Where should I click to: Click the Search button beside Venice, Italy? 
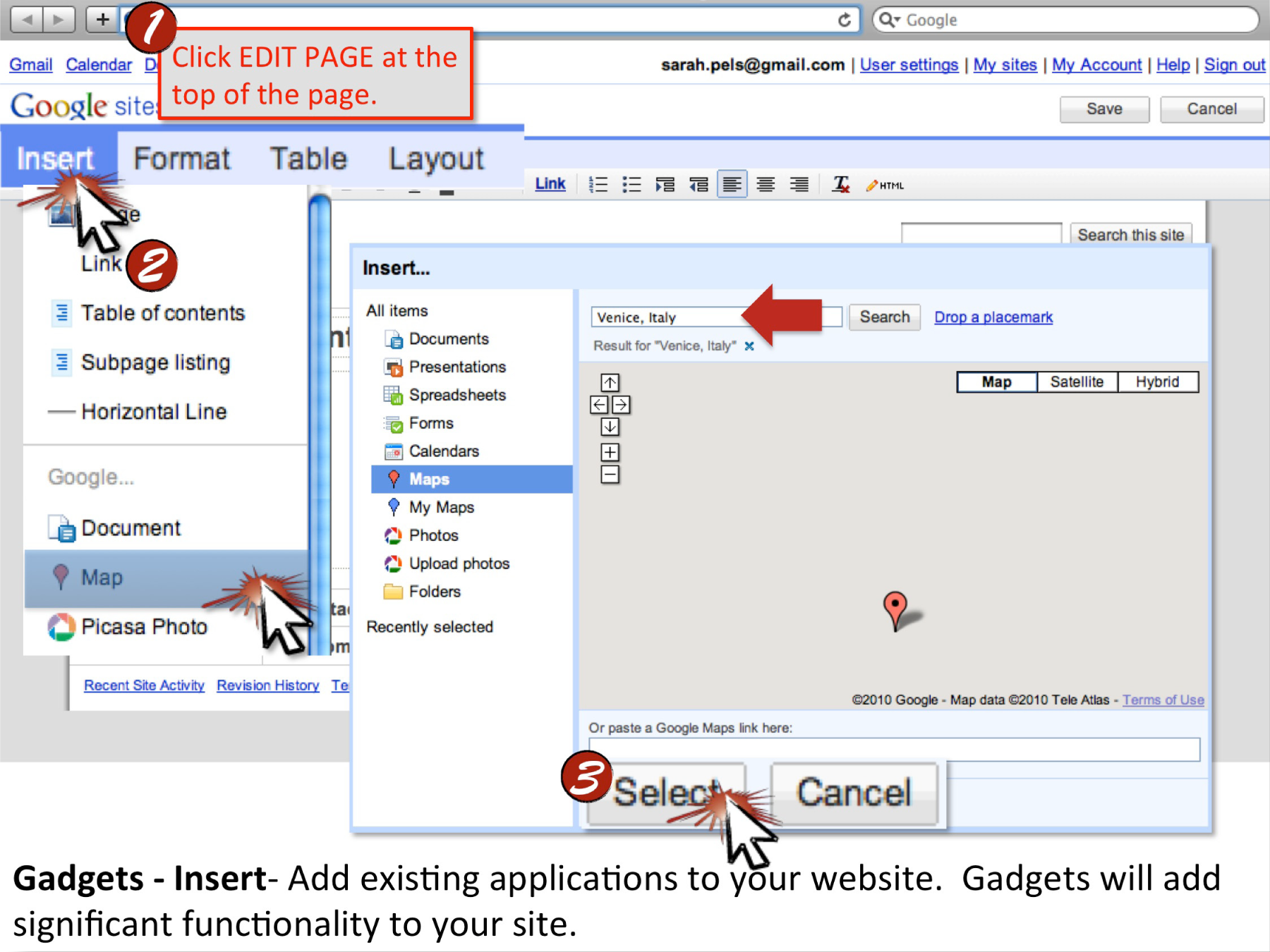pyautogui.click(x=885, y=317)
